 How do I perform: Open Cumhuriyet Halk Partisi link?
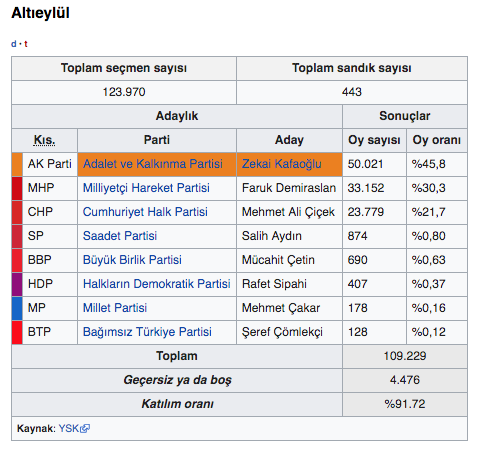click(145, 212)
